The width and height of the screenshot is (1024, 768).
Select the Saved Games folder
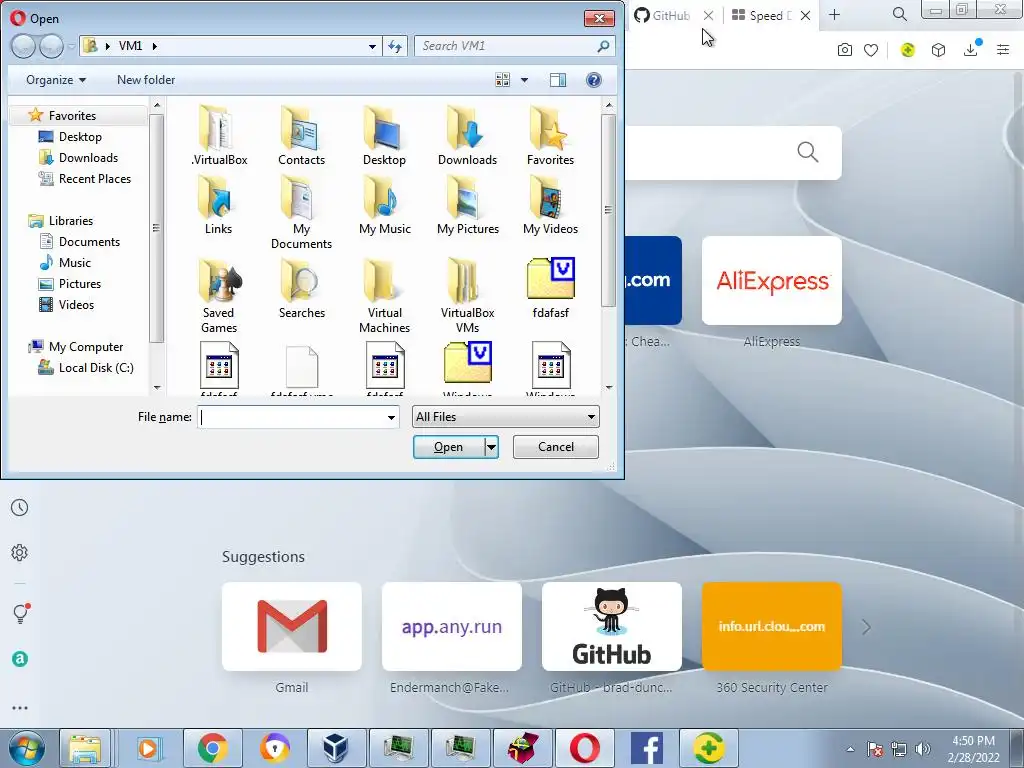coord(219,296)
